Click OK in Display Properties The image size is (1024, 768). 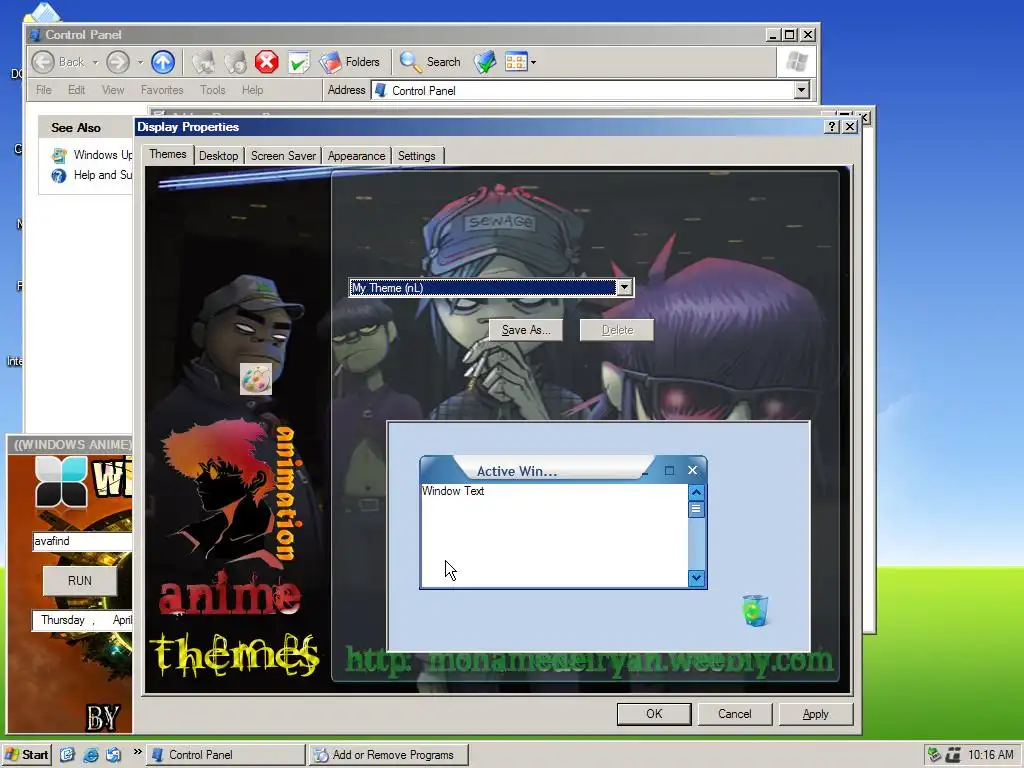(654, 714)
